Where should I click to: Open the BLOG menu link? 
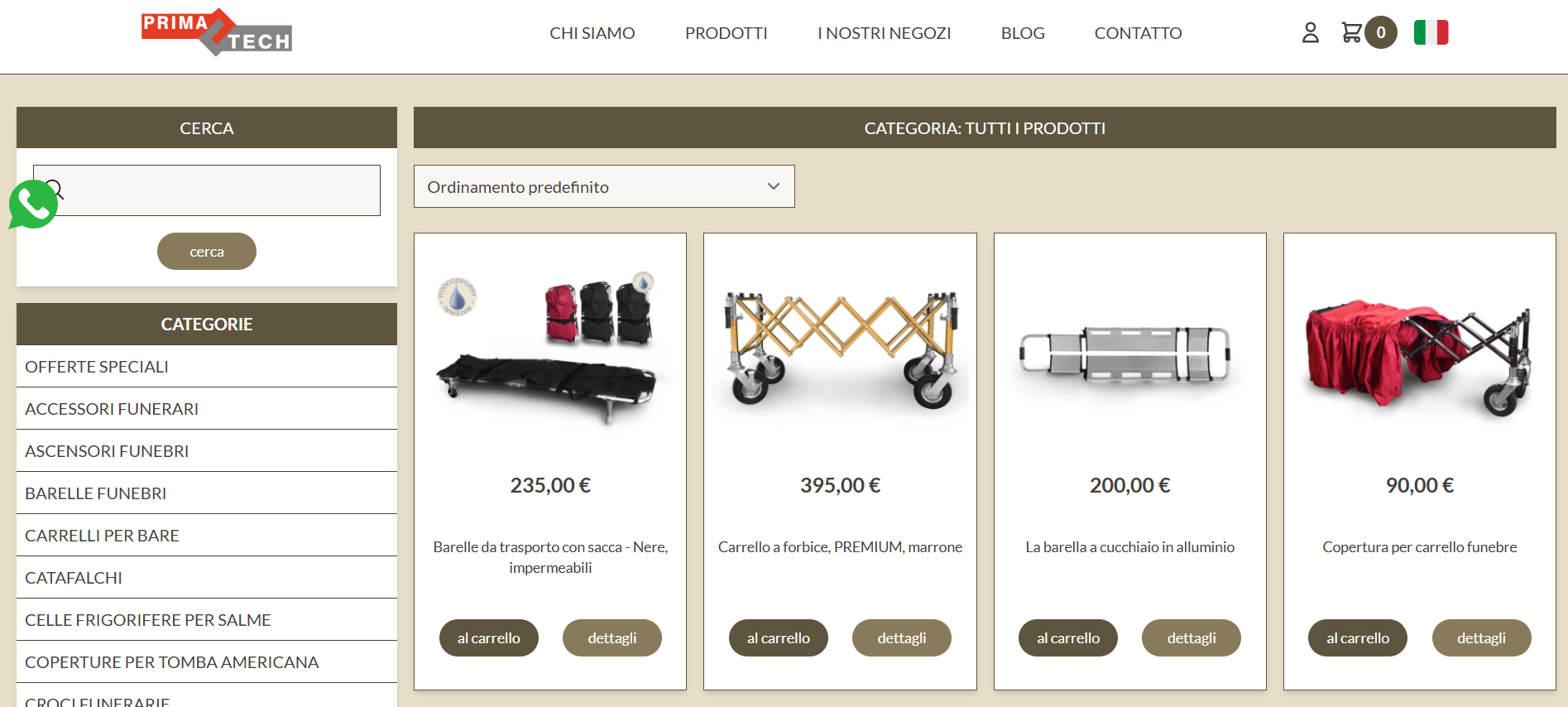click(x=1023, y=33)
